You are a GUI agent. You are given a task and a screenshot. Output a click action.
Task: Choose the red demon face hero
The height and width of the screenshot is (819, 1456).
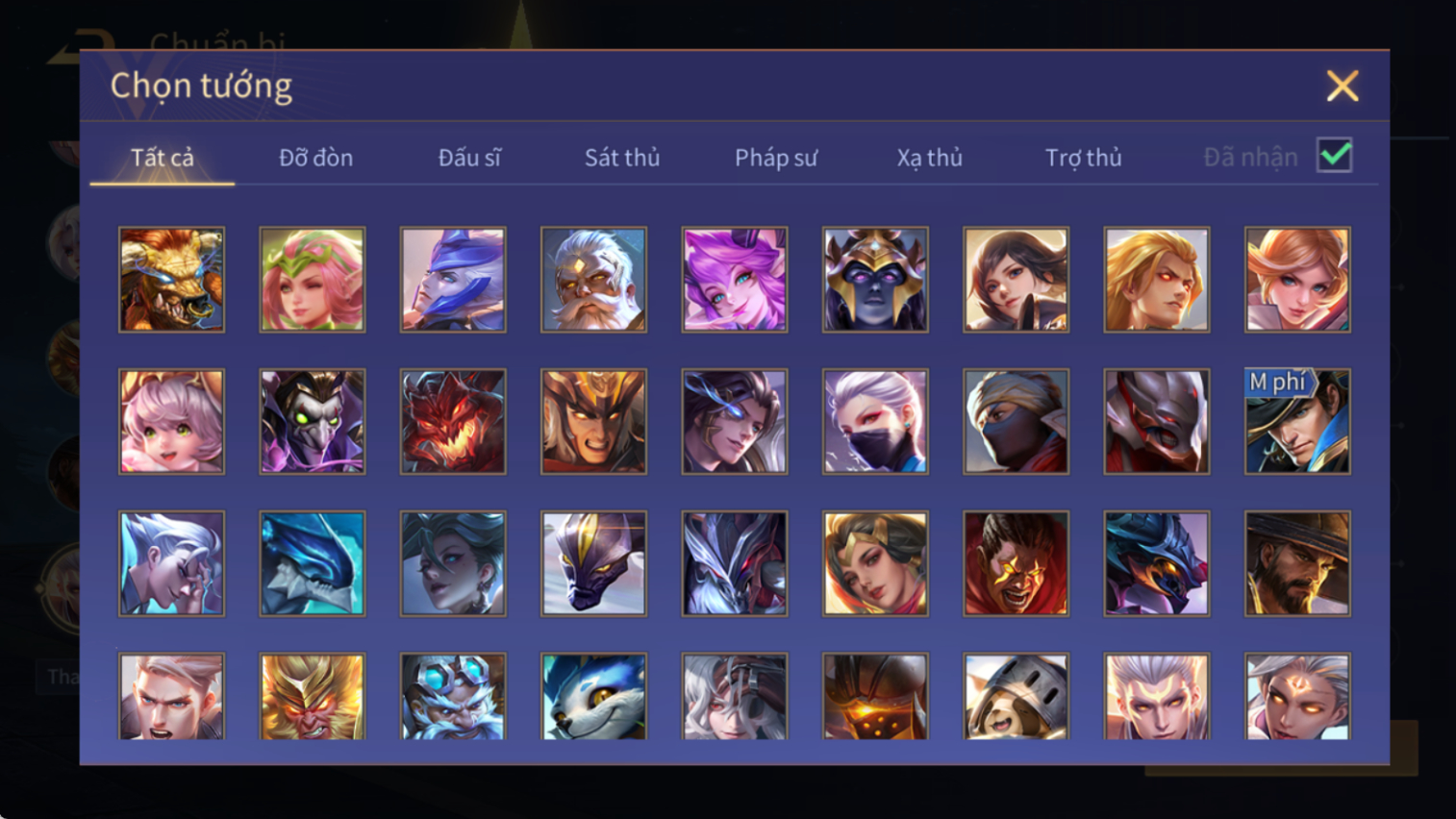[453, 421]
